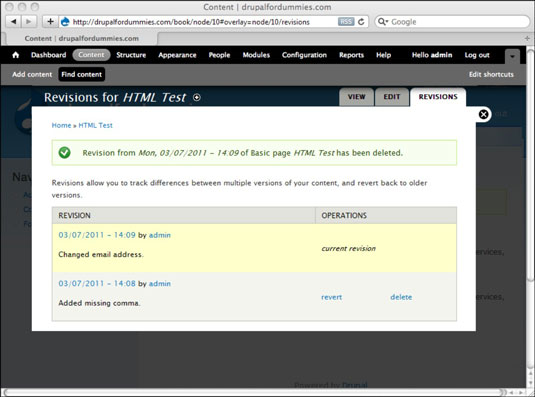Click into the Google search field
535x397 pixels.
pyautogui.click(x=457, y=22)
